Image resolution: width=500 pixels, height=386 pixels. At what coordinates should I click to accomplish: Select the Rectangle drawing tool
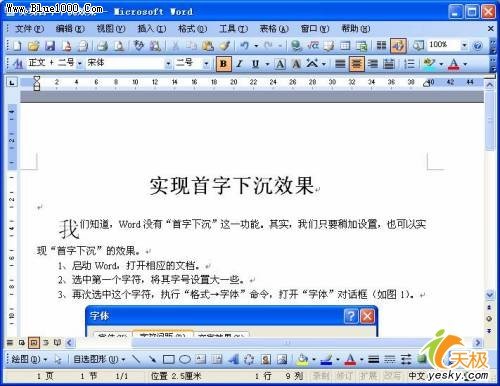[169, 359]
